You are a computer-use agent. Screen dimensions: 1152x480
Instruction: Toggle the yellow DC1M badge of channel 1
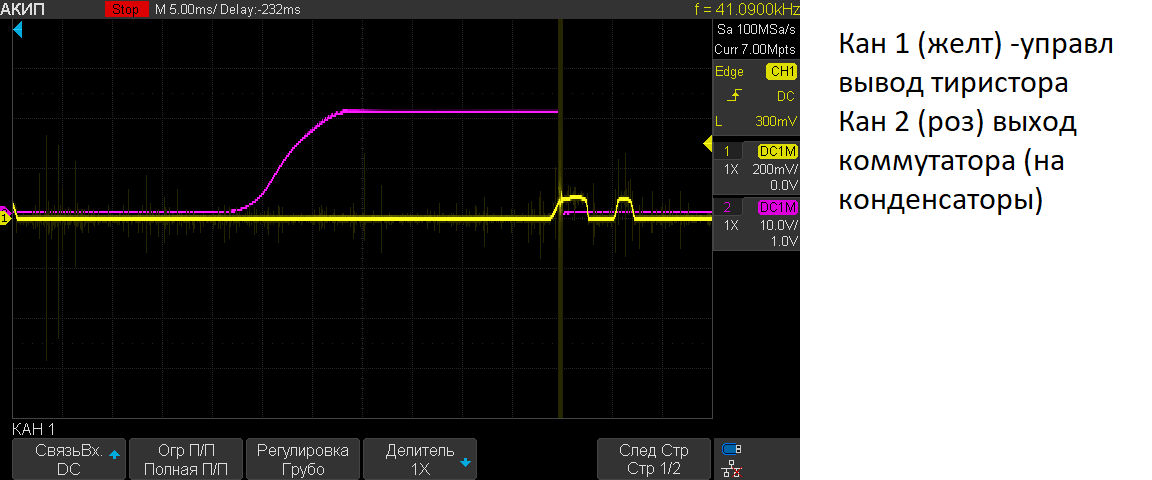(x=777, y=151)
